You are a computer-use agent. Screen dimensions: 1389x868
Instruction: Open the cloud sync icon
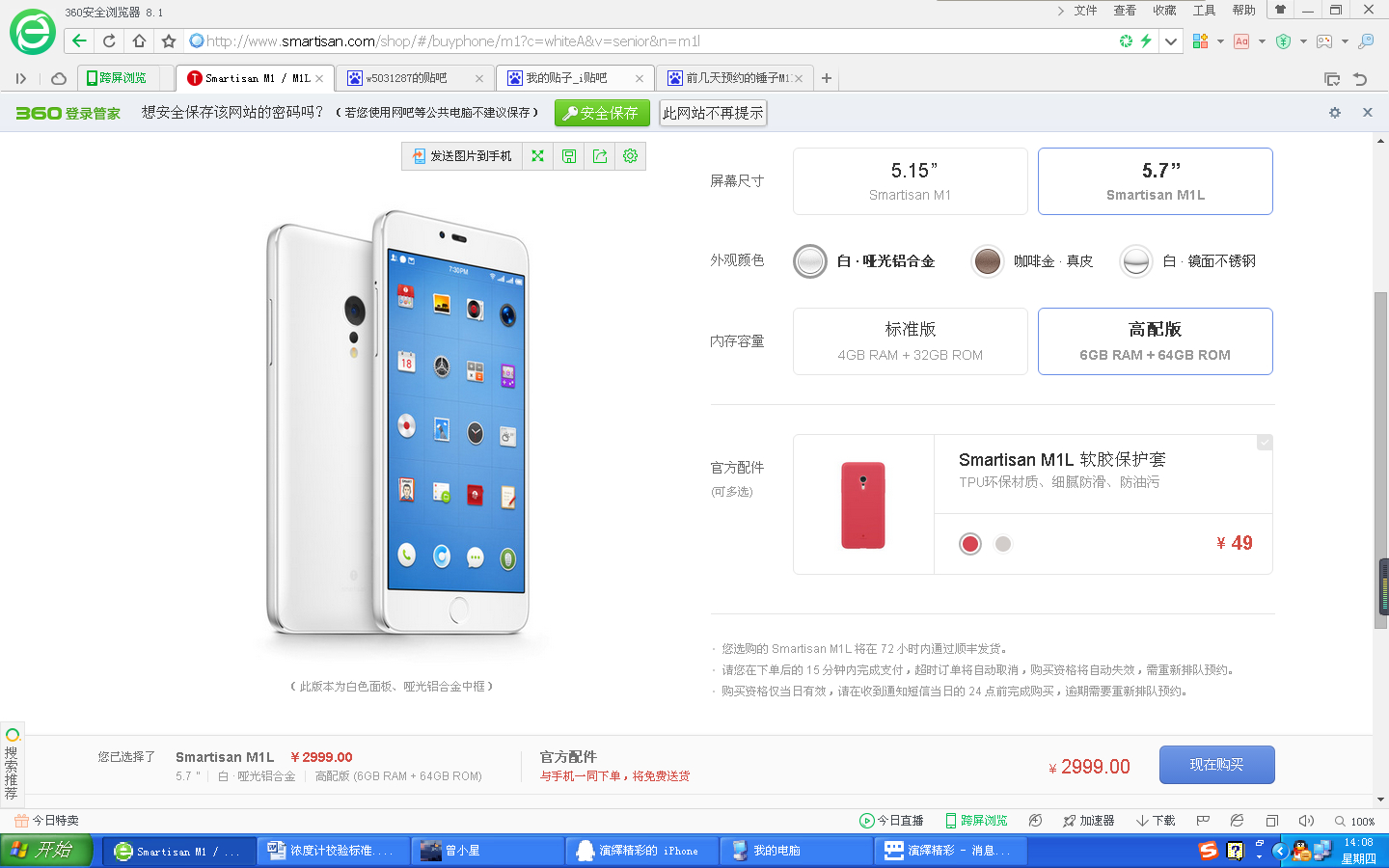click(59, 78)
